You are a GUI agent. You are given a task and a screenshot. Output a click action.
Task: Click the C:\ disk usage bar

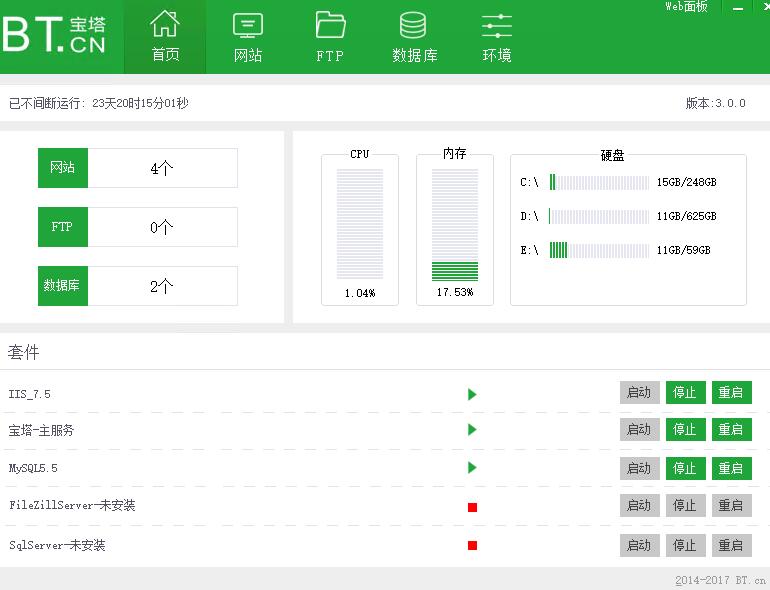coord(599,182)
